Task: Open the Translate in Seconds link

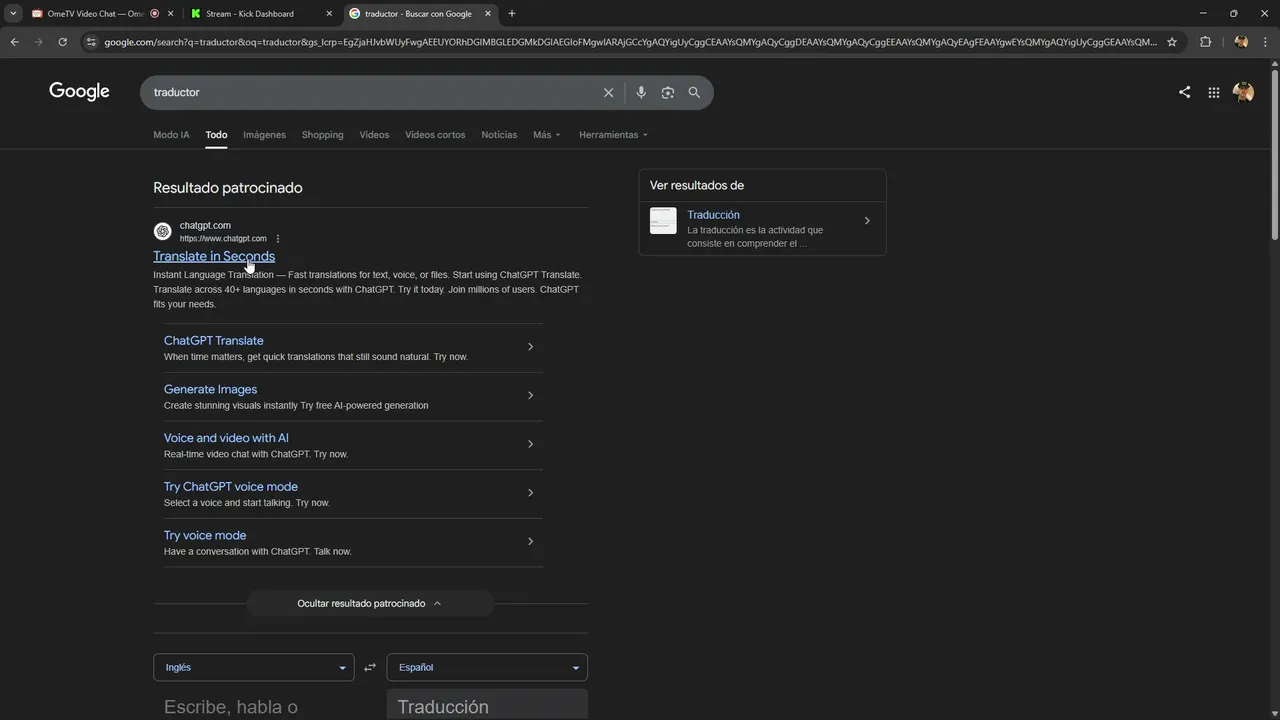Action: [214, 256]
